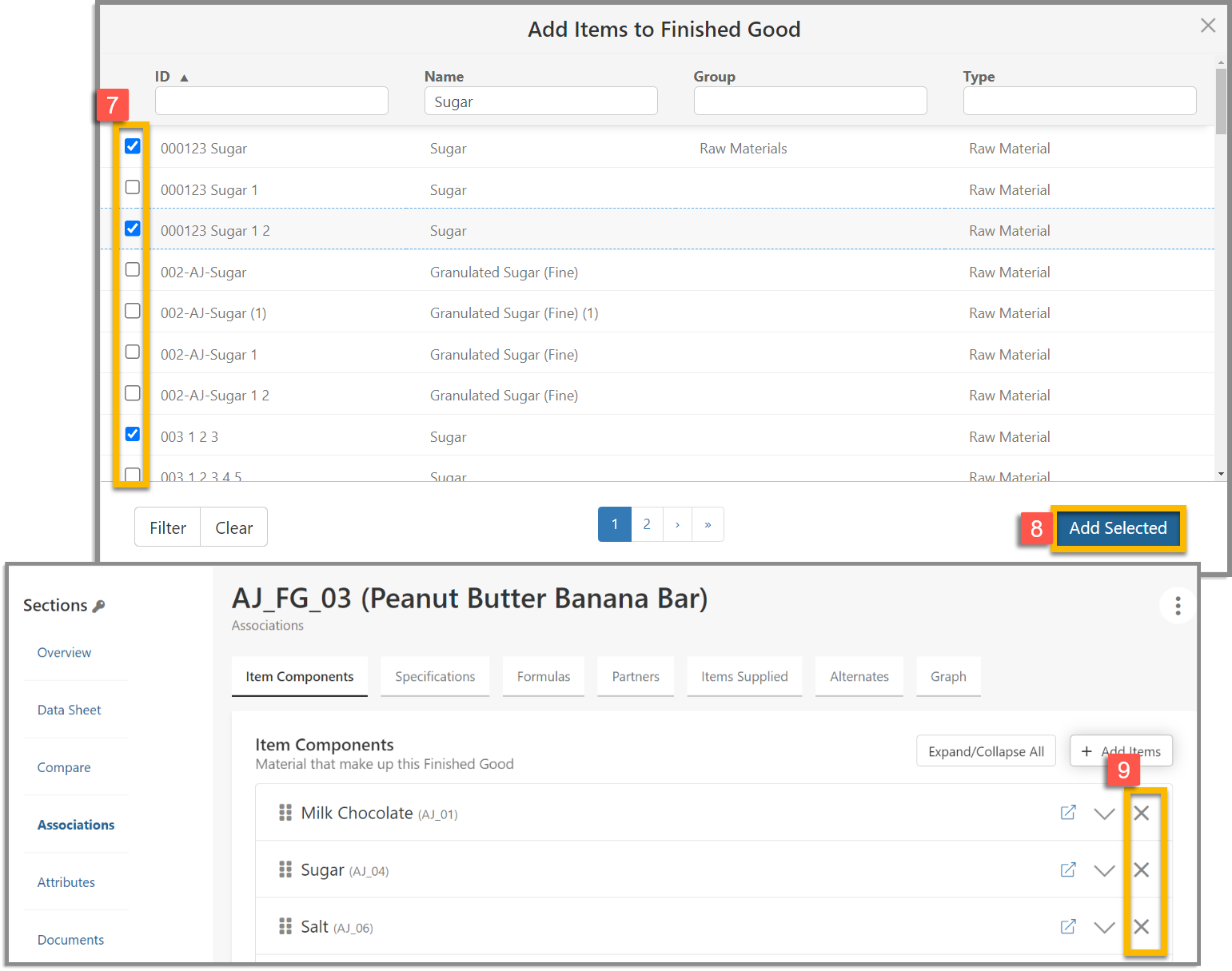
Task: Uncheck the 003 1 2 3 row checkbox
Action: pyautogui.click(x=133, y=434)
